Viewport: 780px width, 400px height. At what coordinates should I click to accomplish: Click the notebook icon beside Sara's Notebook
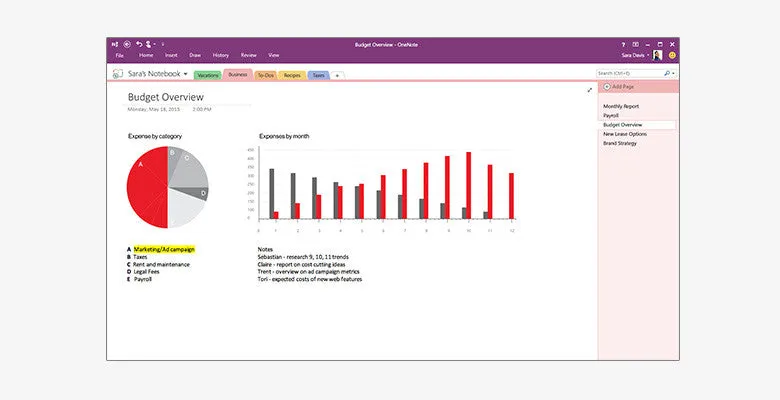[117, 74]
